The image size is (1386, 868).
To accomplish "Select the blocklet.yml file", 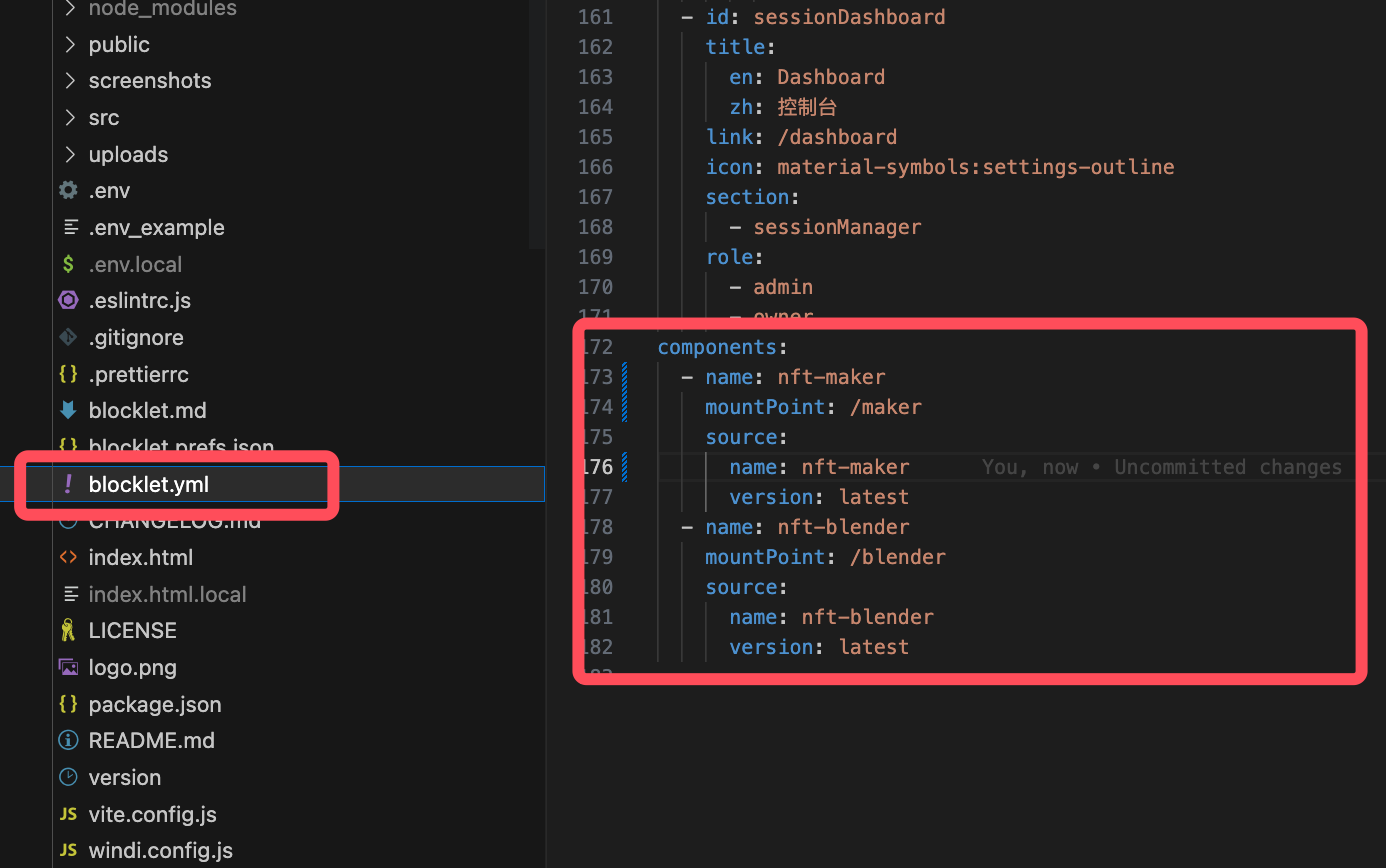I will click(x=149, y=484).
